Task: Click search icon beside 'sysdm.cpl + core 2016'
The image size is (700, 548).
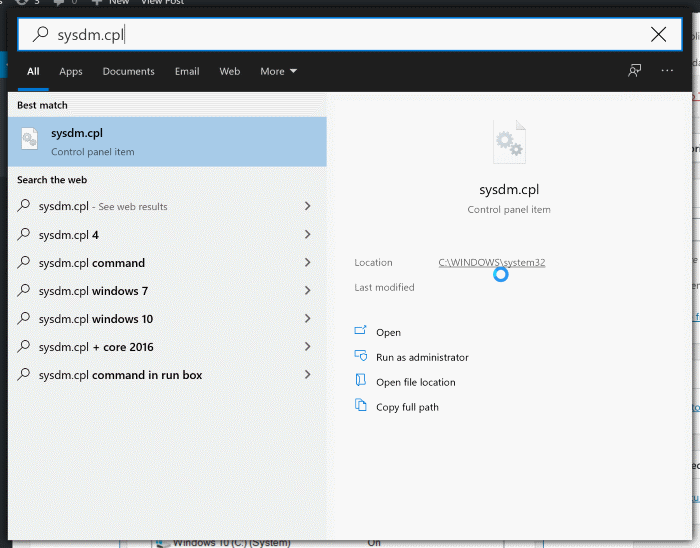Action: (x=24, y=347)
